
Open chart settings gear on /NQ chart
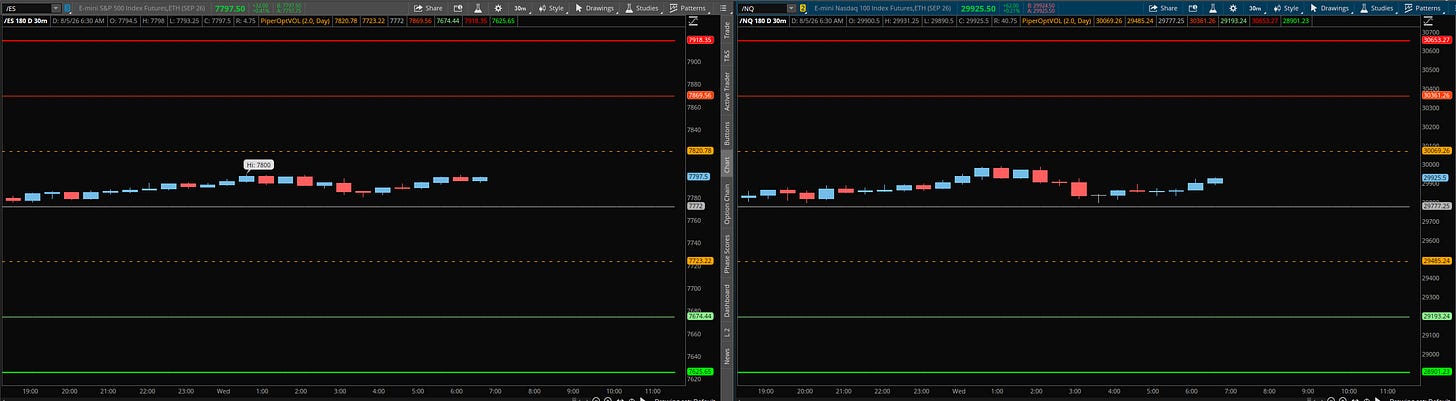point(1233,8)
